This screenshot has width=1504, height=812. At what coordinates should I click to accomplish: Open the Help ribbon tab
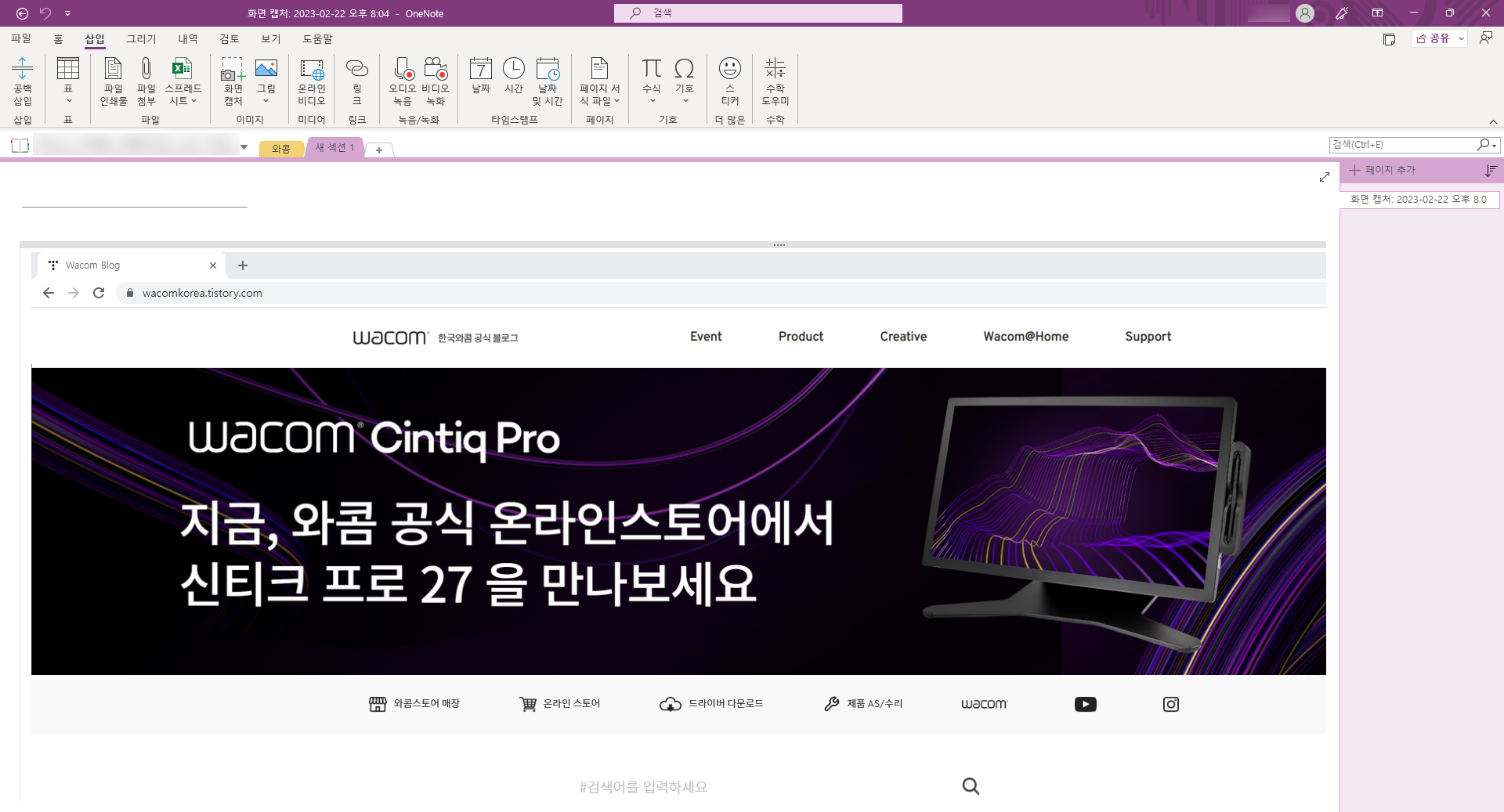318,38
